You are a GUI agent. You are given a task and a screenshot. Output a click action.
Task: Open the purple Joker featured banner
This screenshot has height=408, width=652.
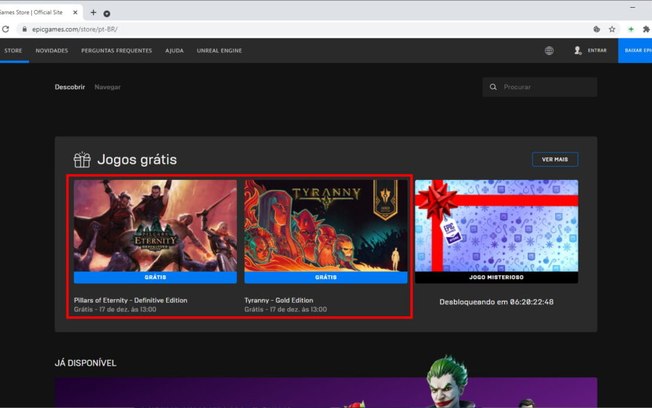pyautogui.click(x=326, y=392)
